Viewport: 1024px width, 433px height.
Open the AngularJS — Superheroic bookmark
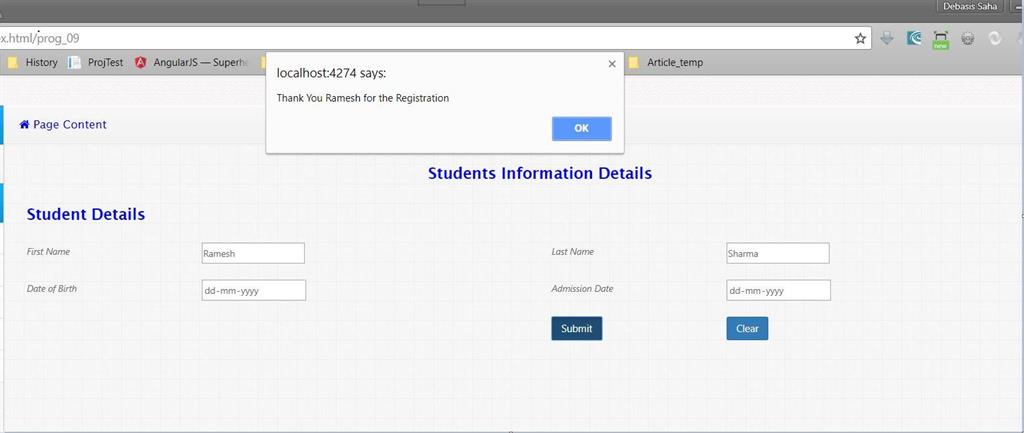[x=192, y=63]
